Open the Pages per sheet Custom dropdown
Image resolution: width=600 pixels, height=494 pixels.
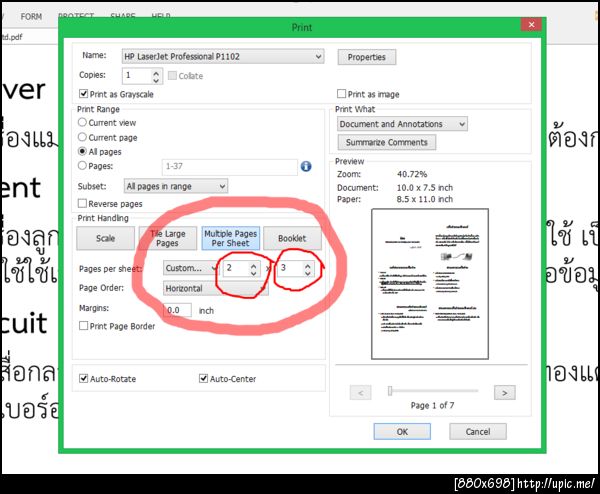[x=190, y=268]
